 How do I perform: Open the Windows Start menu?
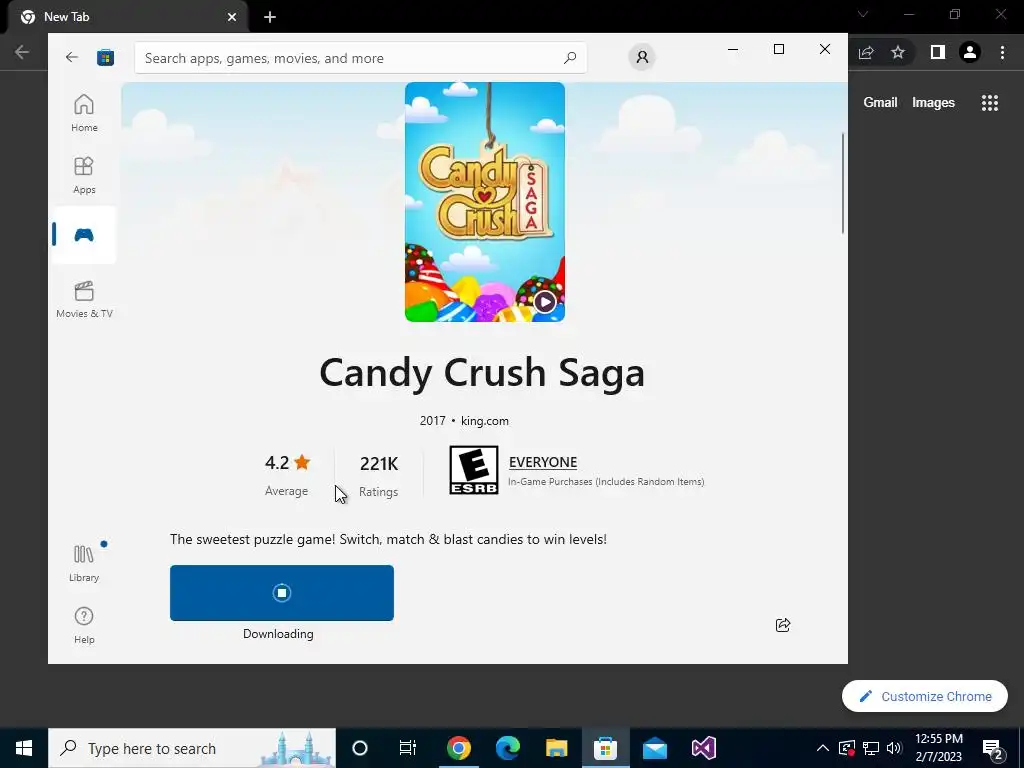click(x=24, y=748)
